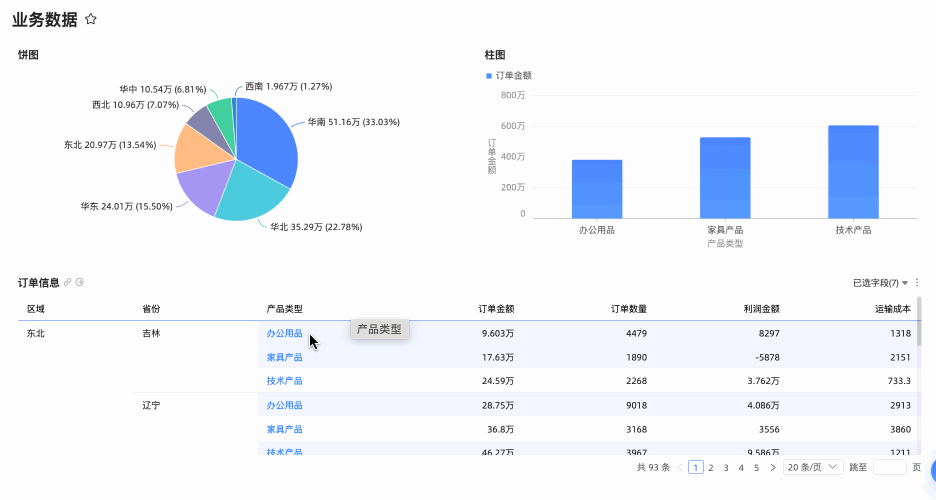Click the jump-to page number input
This screenshot has width=936, height=500.
[889, 467]
